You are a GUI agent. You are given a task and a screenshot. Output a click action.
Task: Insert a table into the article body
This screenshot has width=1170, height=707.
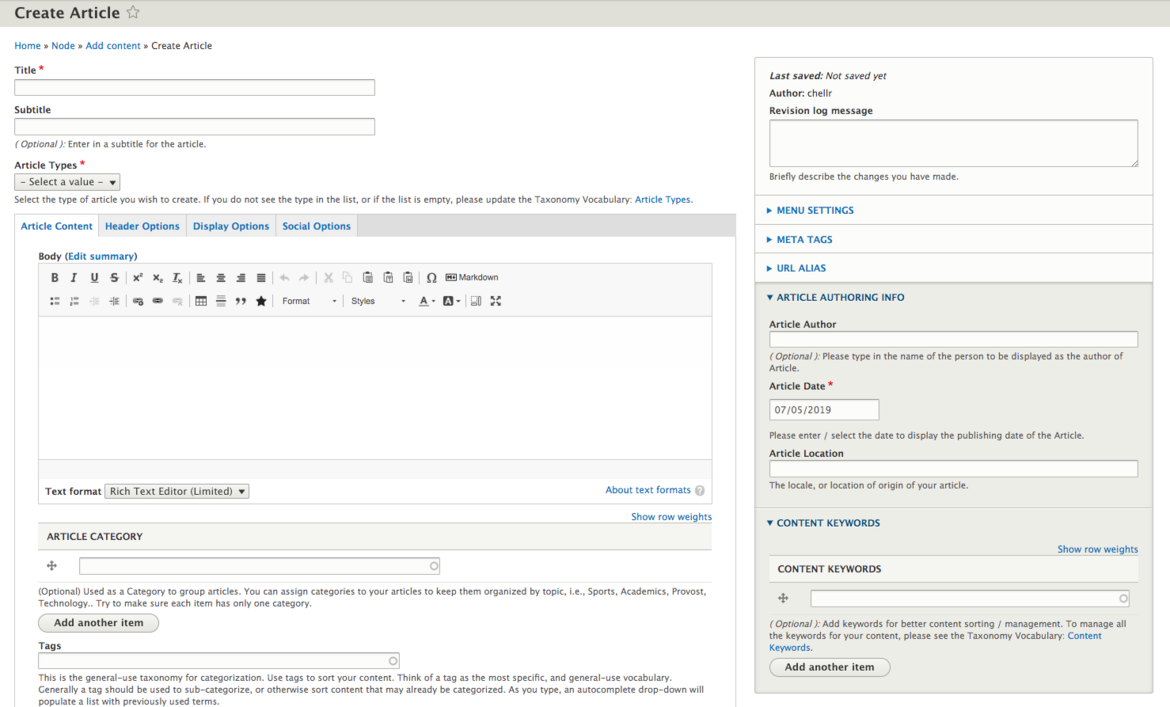[x=201, y=301]
